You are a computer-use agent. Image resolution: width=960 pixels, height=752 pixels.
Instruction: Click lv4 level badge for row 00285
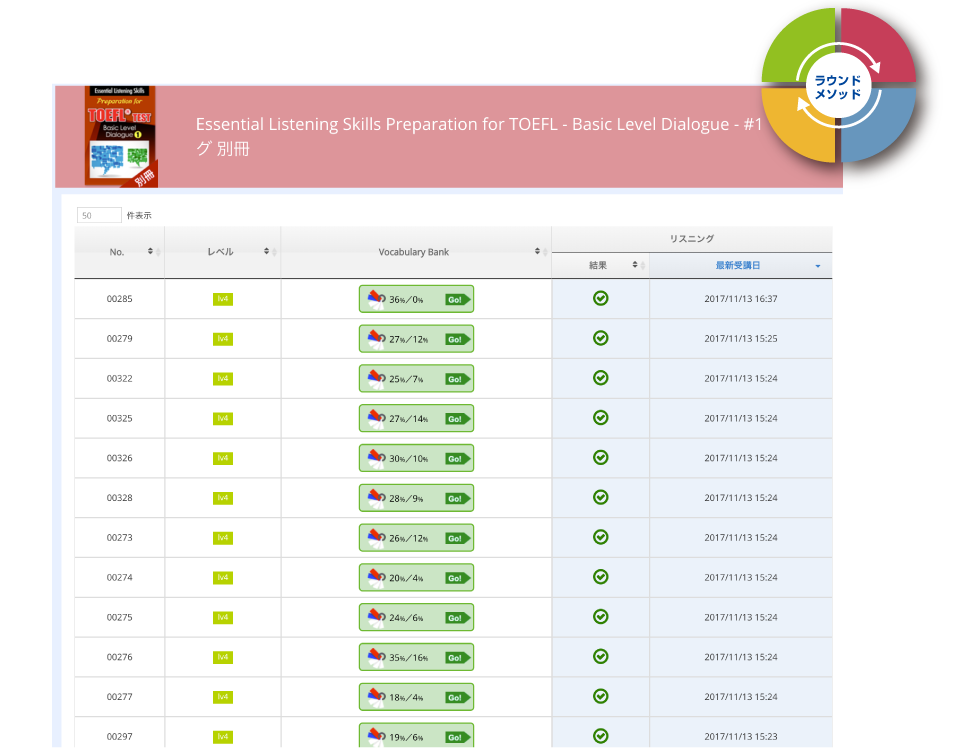point(223,299)
